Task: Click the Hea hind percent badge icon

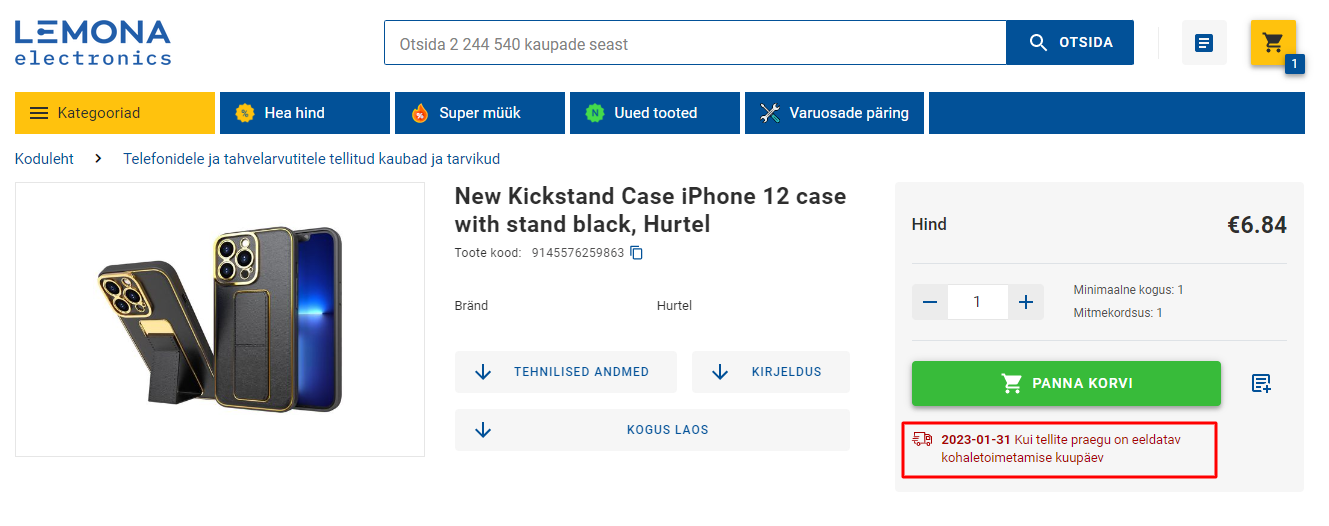Action: coord(244,113)
